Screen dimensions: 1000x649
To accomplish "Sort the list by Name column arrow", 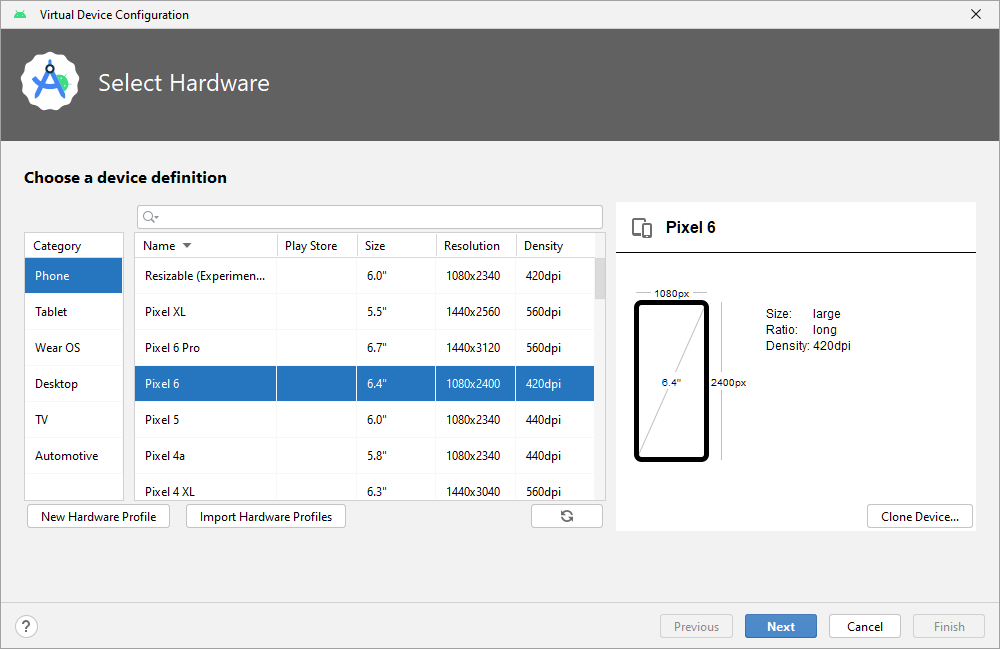I will (x=187, y=246).
